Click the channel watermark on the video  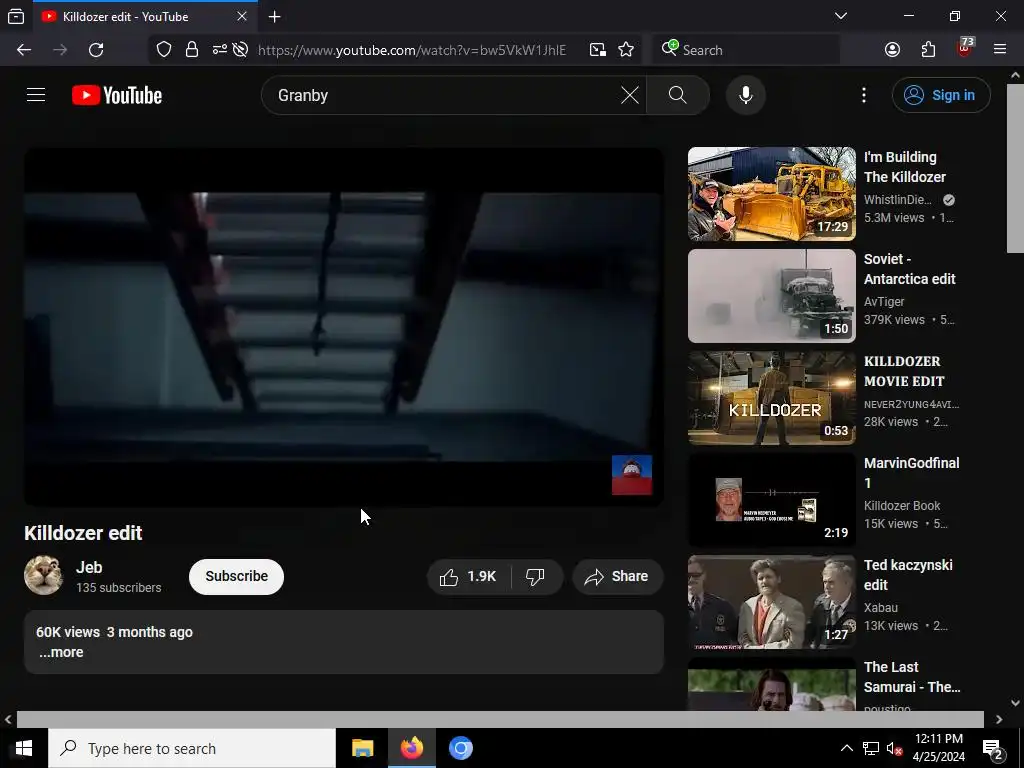pyautogui.click(x=632, y=475)
